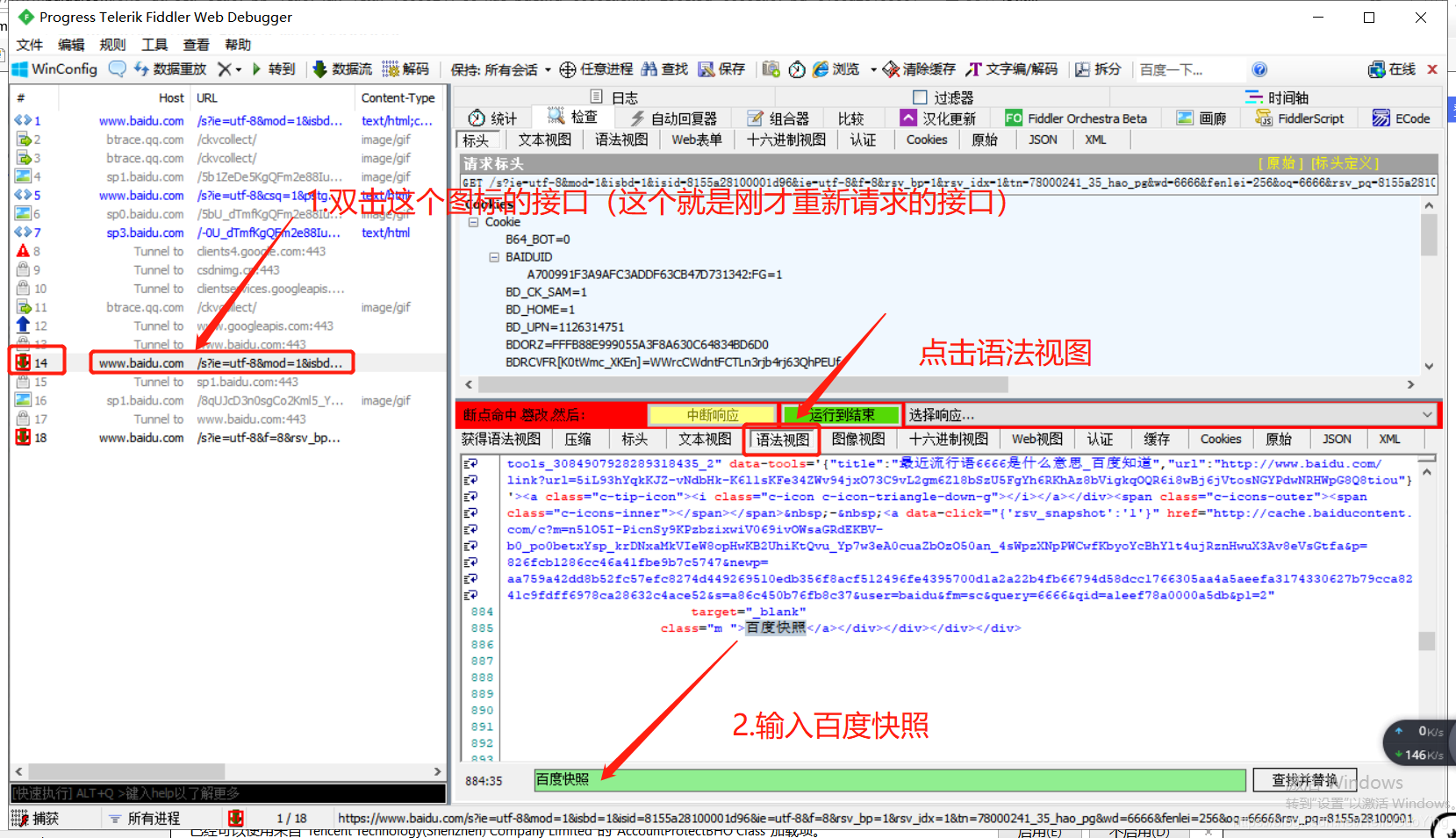Switch to 组合器 composer tab

(x=778, y=118)
